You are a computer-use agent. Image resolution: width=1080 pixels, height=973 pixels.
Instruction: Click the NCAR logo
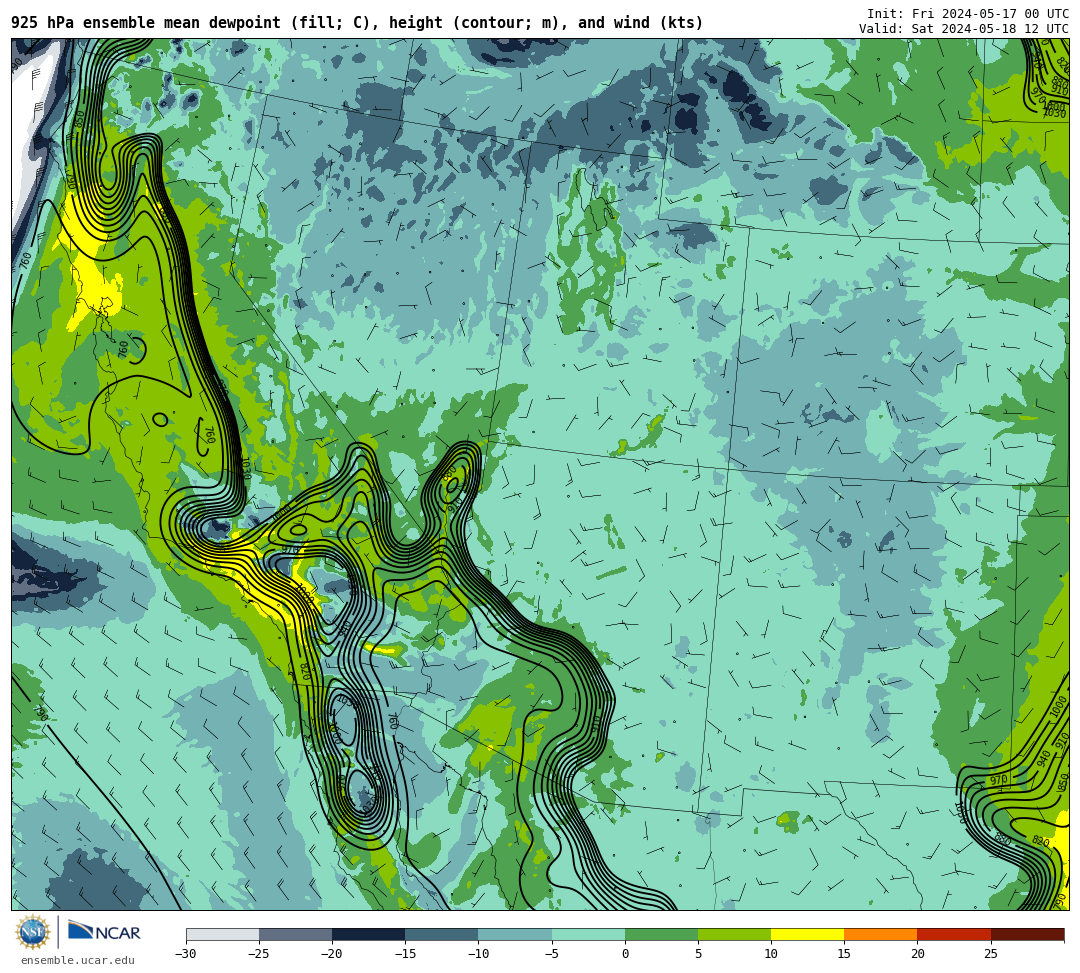104,932
